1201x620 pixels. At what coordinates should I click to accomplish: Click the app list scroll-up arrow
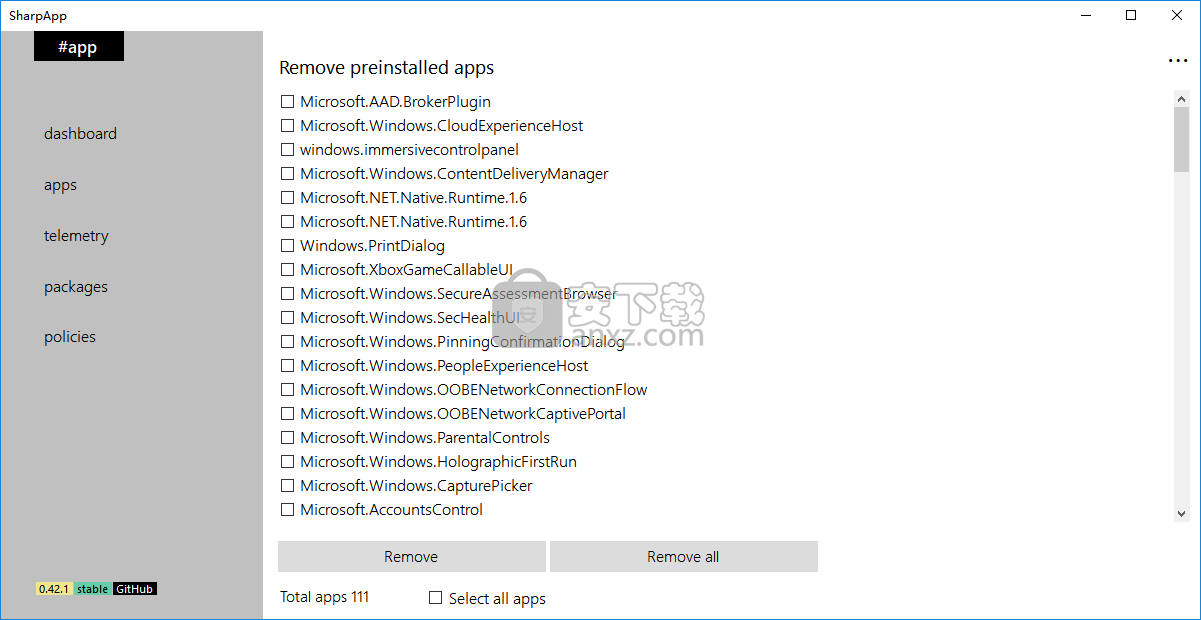tap(1181, 99)
